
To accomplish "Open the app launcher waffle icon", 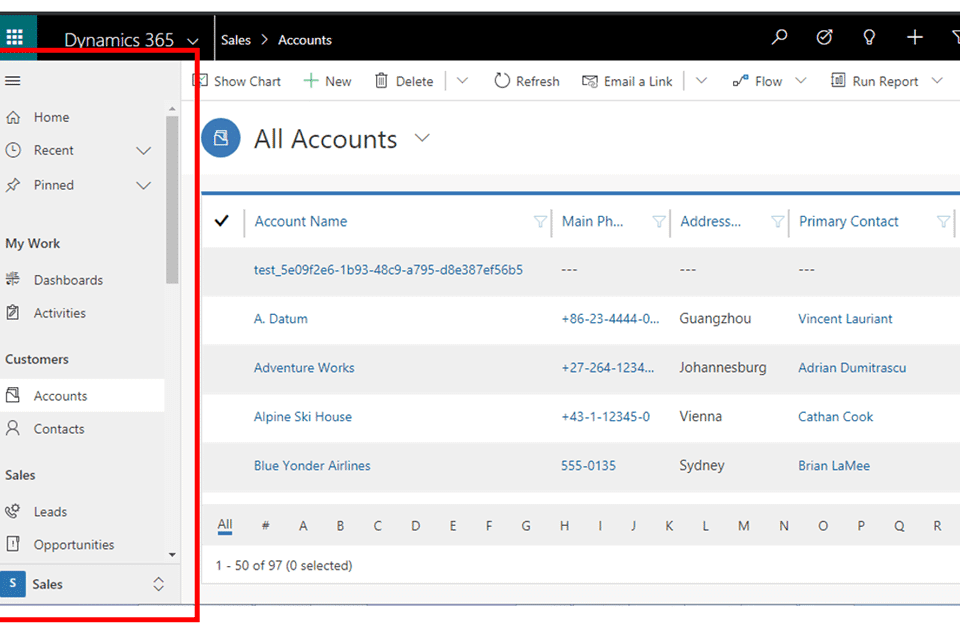I will (15, 38).
